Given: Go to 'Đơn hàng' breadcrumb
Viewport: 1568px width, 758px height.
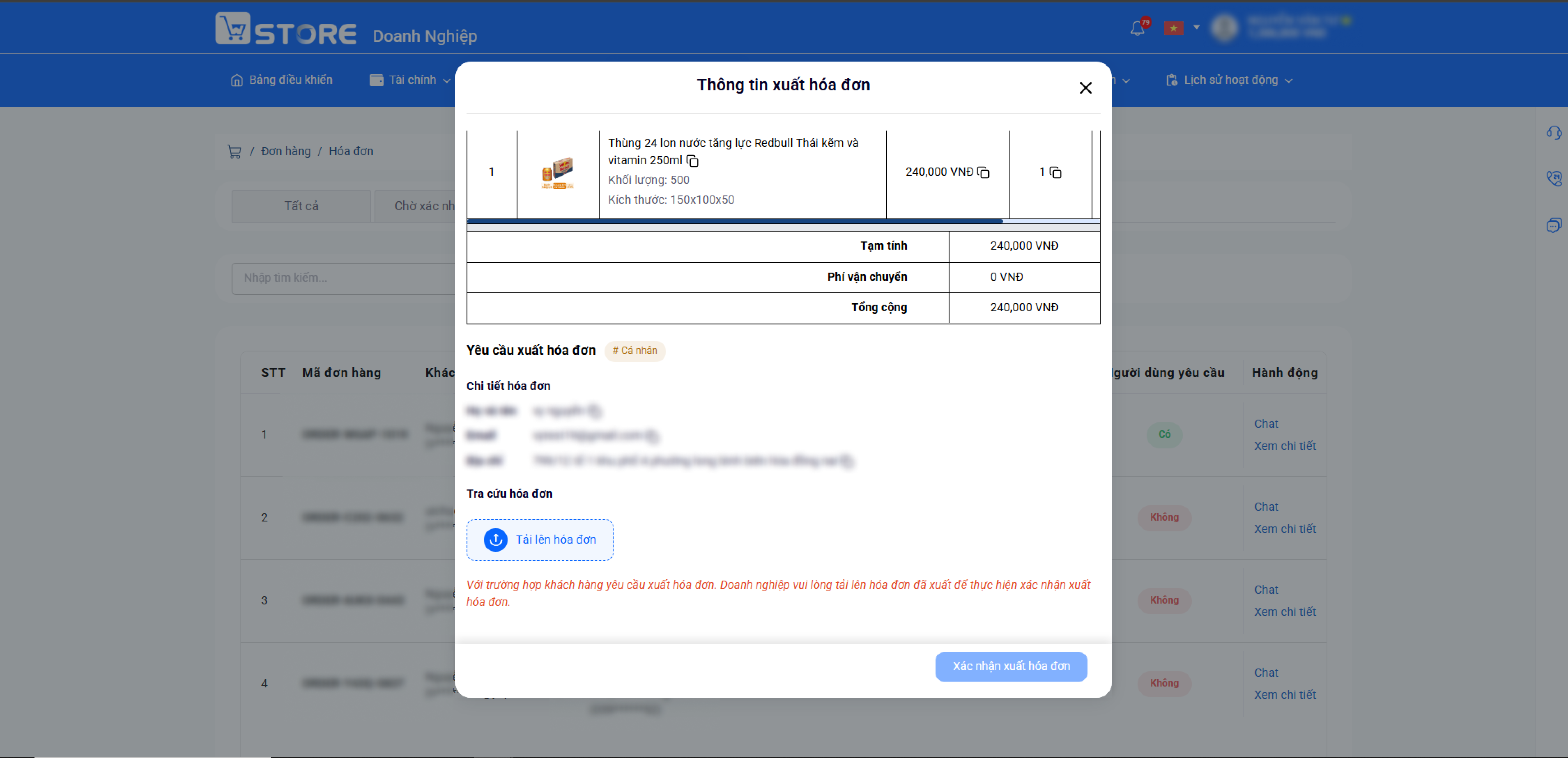Looking at the screenshot, I should tap(285, 151).
